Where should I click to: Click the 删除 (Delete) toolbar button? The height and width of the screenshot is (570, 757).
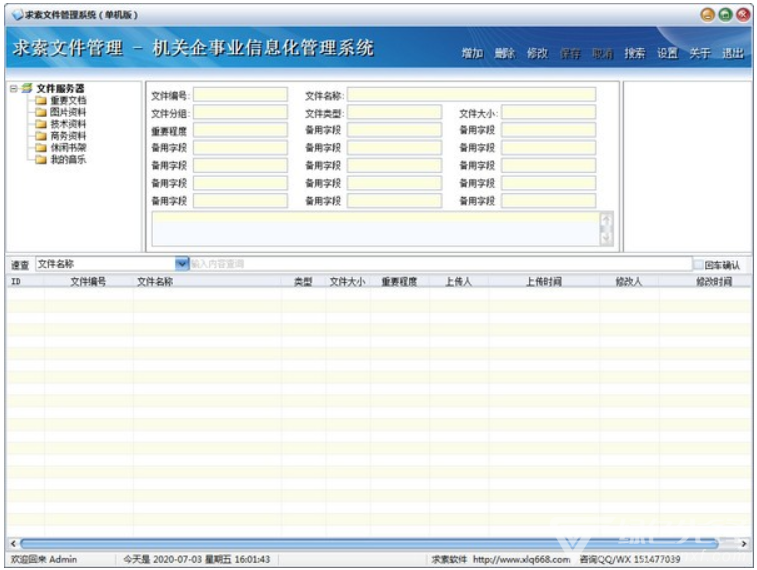505,53
